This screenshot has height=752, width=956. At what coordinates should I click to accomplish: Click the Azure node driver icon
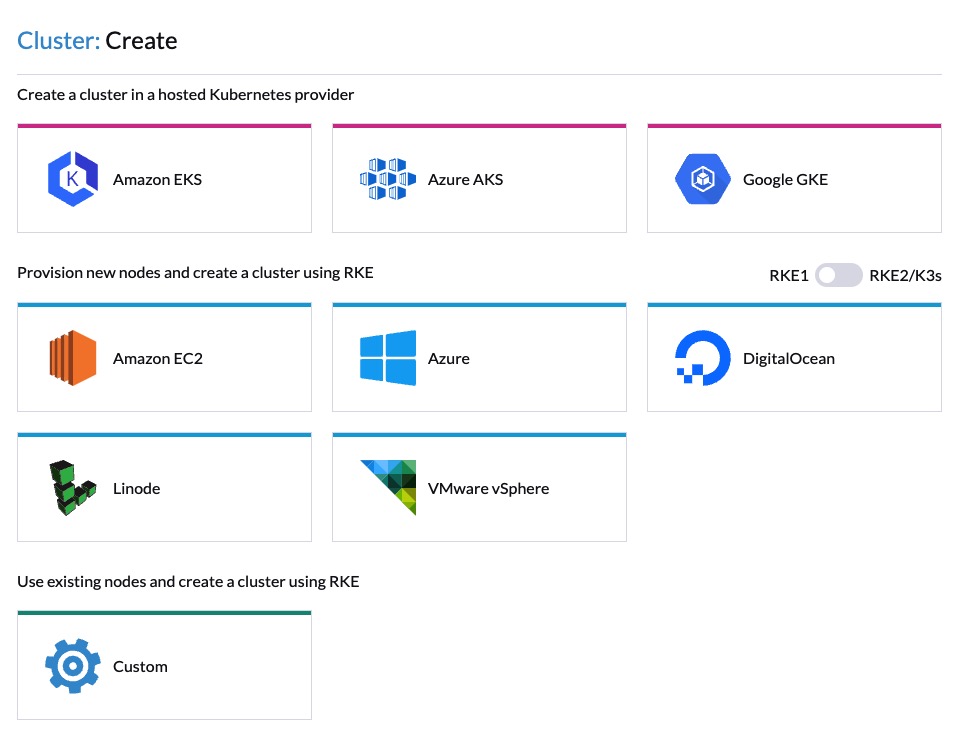coord(387,357)
